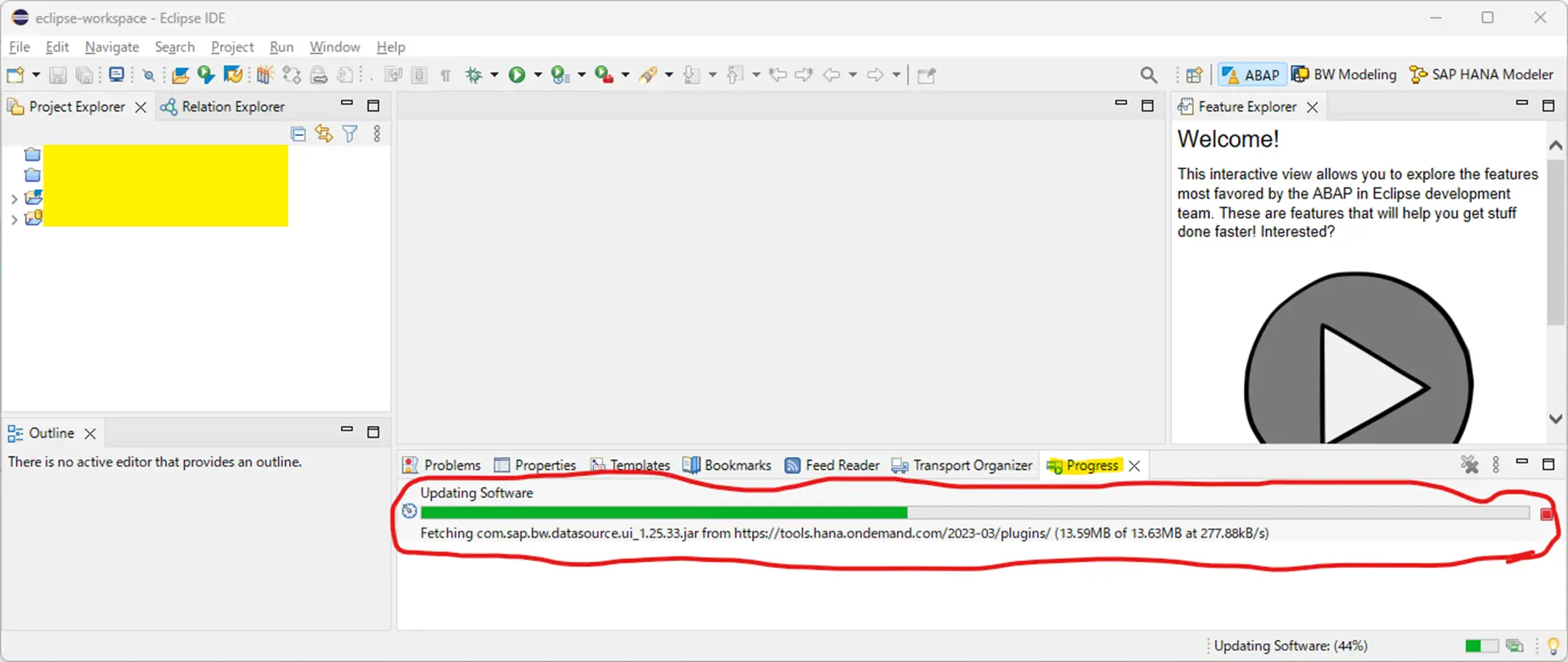Toggle Link with Editor in Project Explorer

323,134
